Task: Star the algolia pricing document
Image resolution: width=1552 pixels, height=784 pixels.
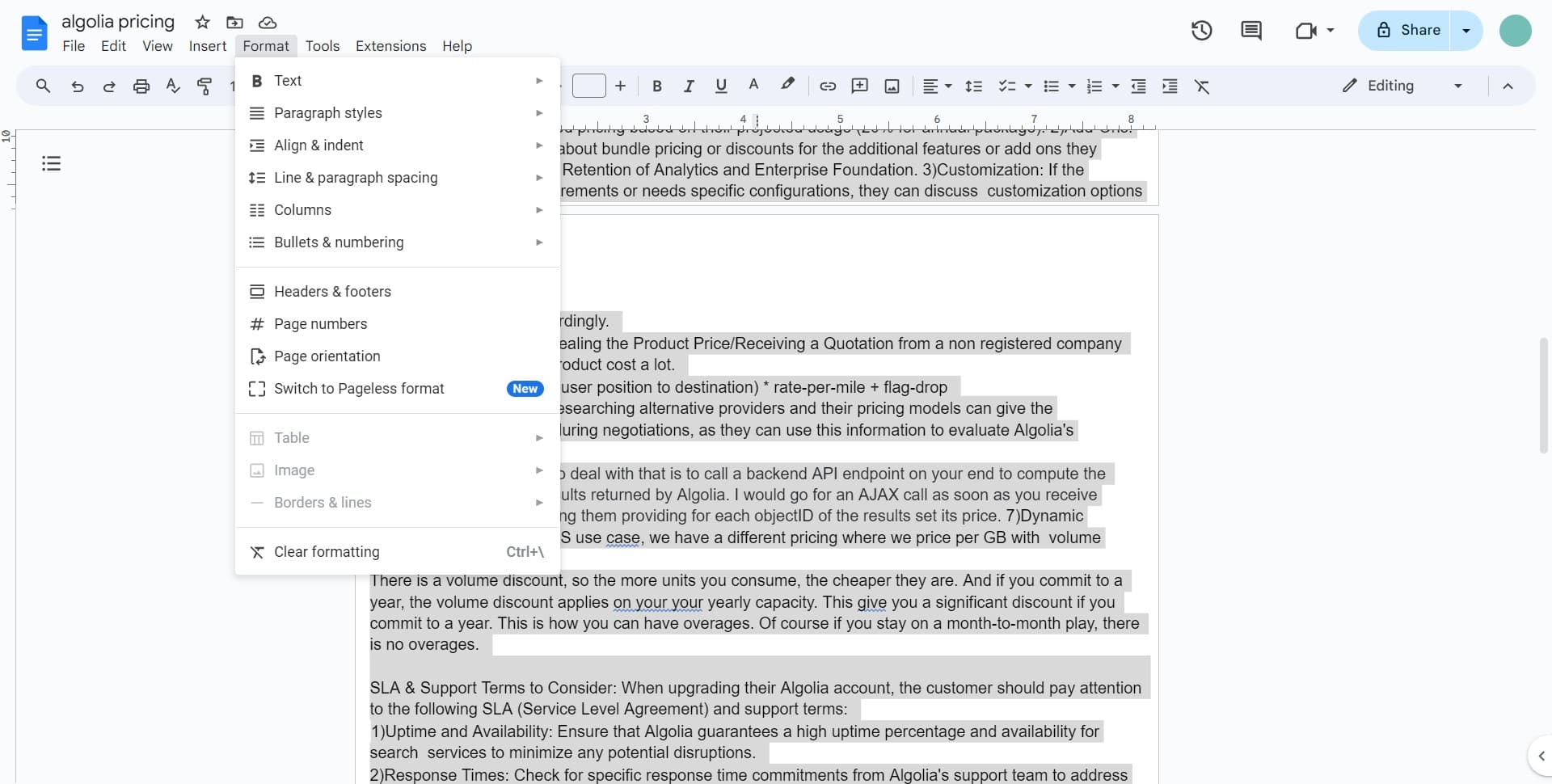Action: [x=202, y=22]
